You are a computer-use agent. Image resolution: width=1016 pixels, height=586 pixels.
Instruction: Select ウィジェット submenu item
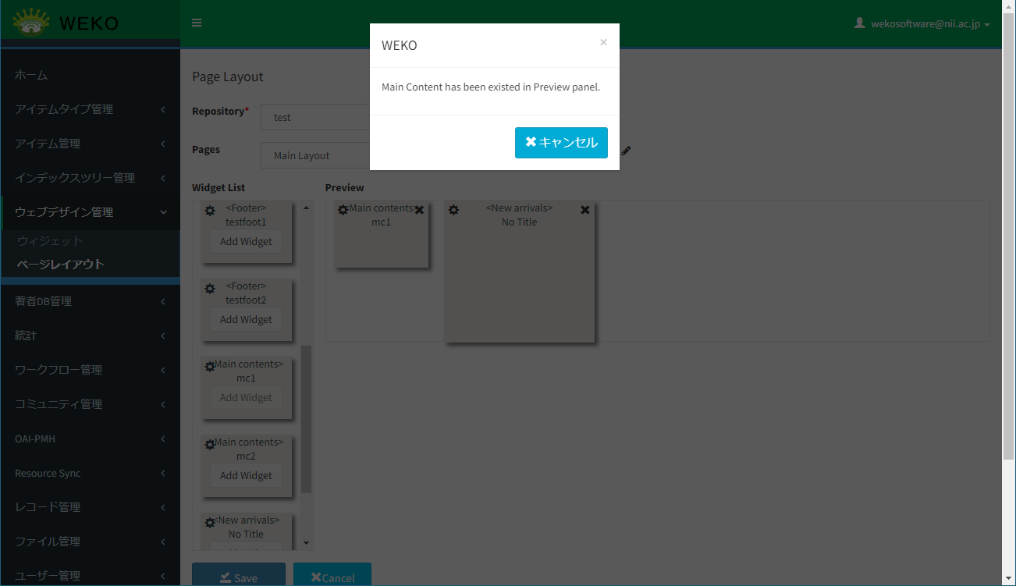(x=50, y=241)
